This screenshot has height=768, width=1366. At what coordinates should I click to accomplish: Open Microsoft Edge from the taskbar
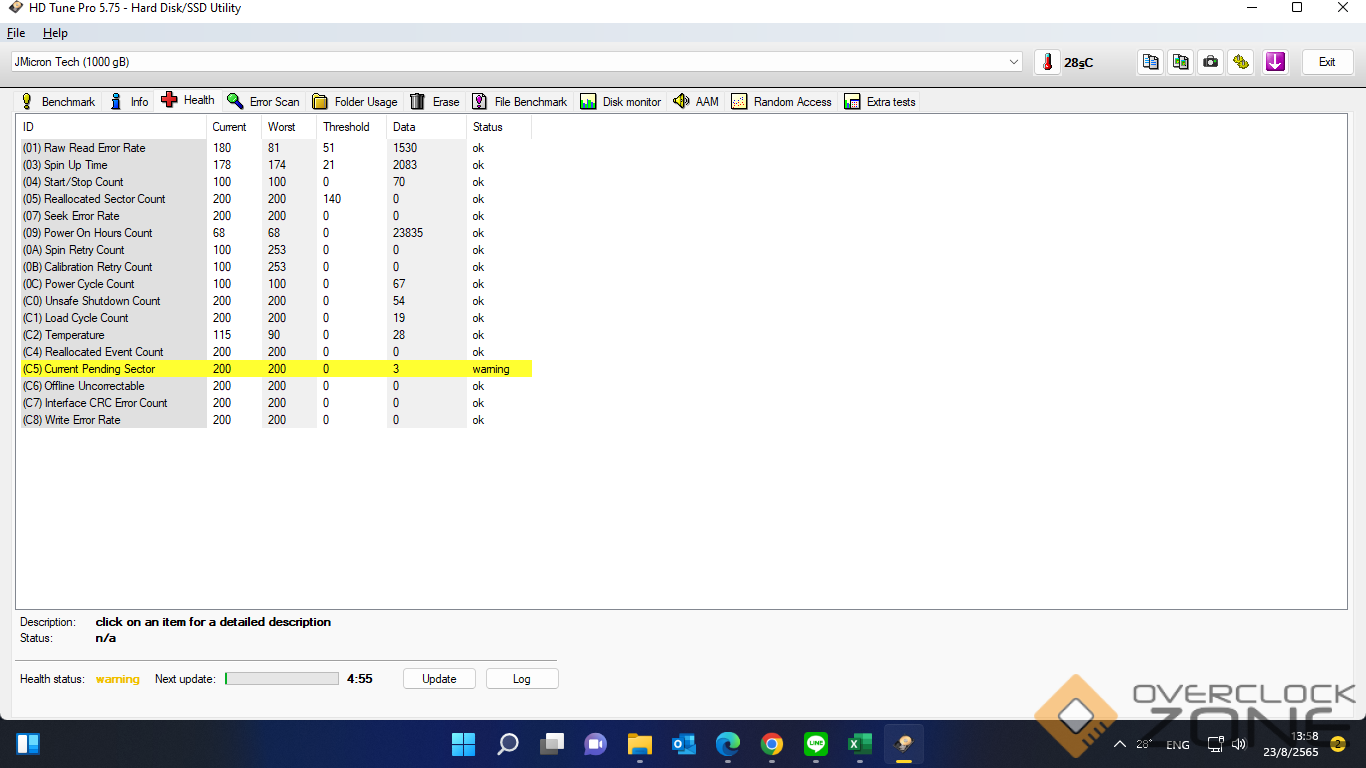pyautogui.click(x=727, y=744)
